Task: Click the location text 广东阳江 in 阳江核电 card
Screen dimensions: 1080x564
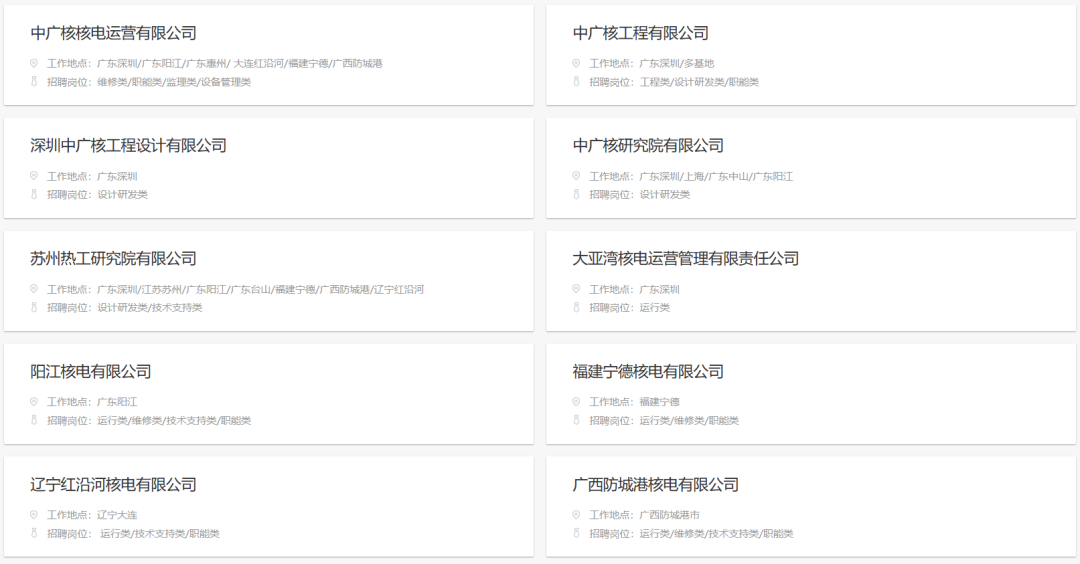Action: coord(117,401)
